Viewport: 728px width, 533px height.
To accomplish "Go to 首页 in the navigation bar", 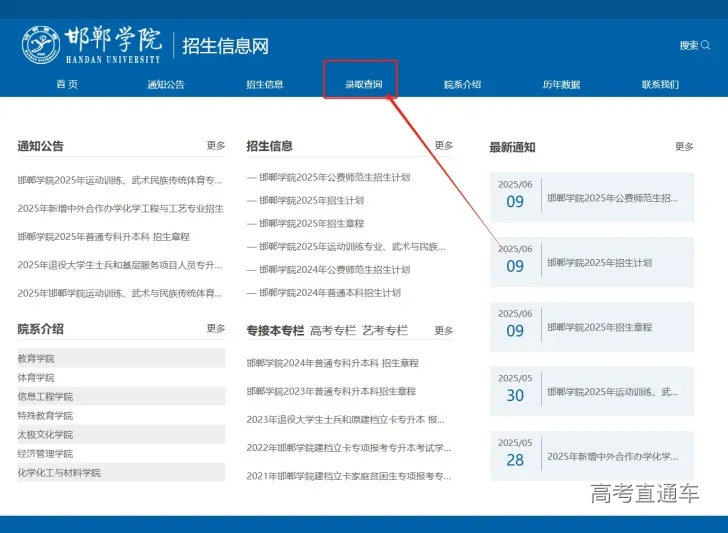I will click(67, 84).
